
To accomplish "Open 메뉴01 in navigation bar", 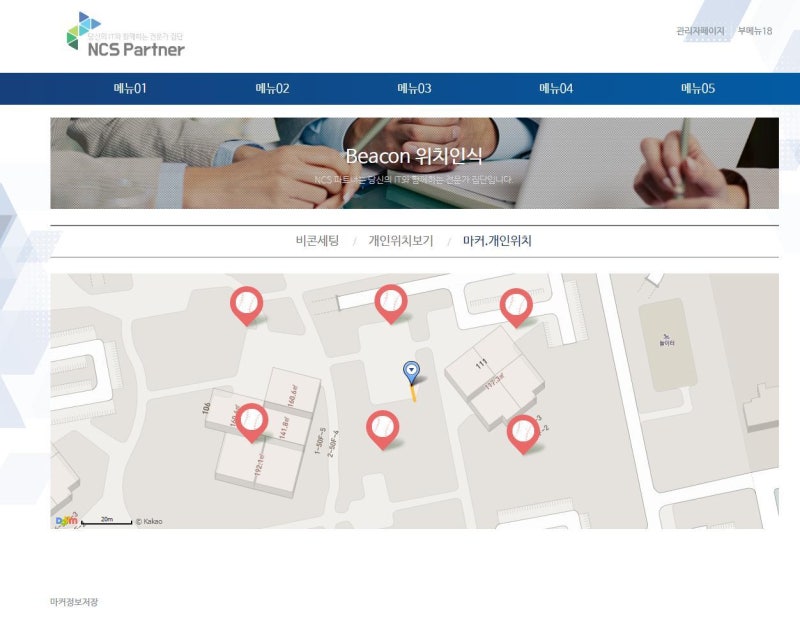I will [x=130, y=88].
